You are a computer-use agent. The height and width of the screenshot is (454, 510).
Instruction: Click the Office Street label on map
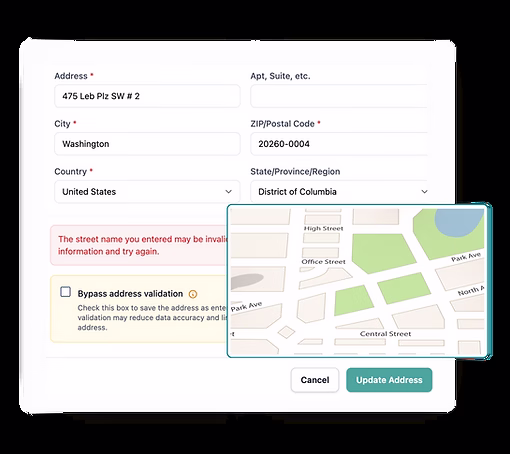323,262
